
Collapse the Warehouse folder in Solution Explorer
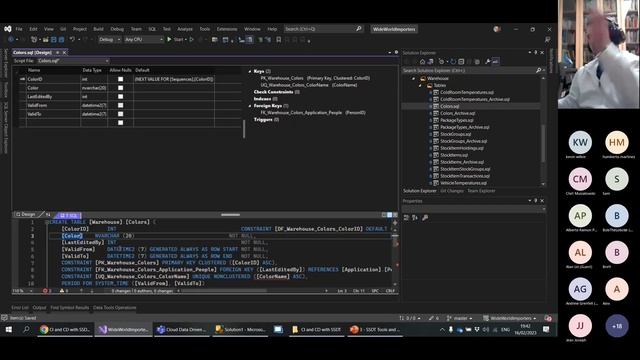[413, 78]
